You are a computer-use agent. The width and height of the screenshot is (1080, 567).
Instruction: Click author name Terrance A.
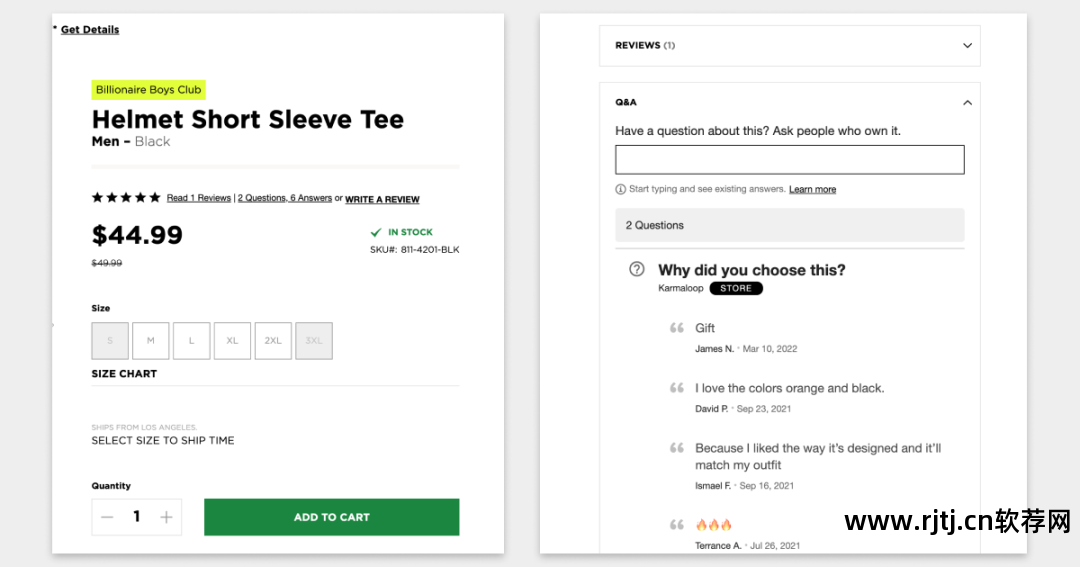[718, 546]
